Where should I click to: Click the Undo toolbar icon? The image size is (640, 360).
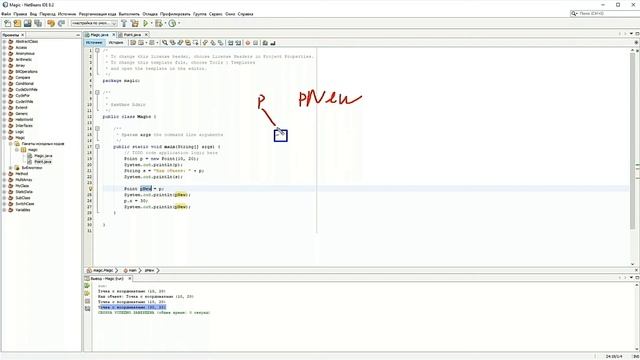(x=51, y=23)
